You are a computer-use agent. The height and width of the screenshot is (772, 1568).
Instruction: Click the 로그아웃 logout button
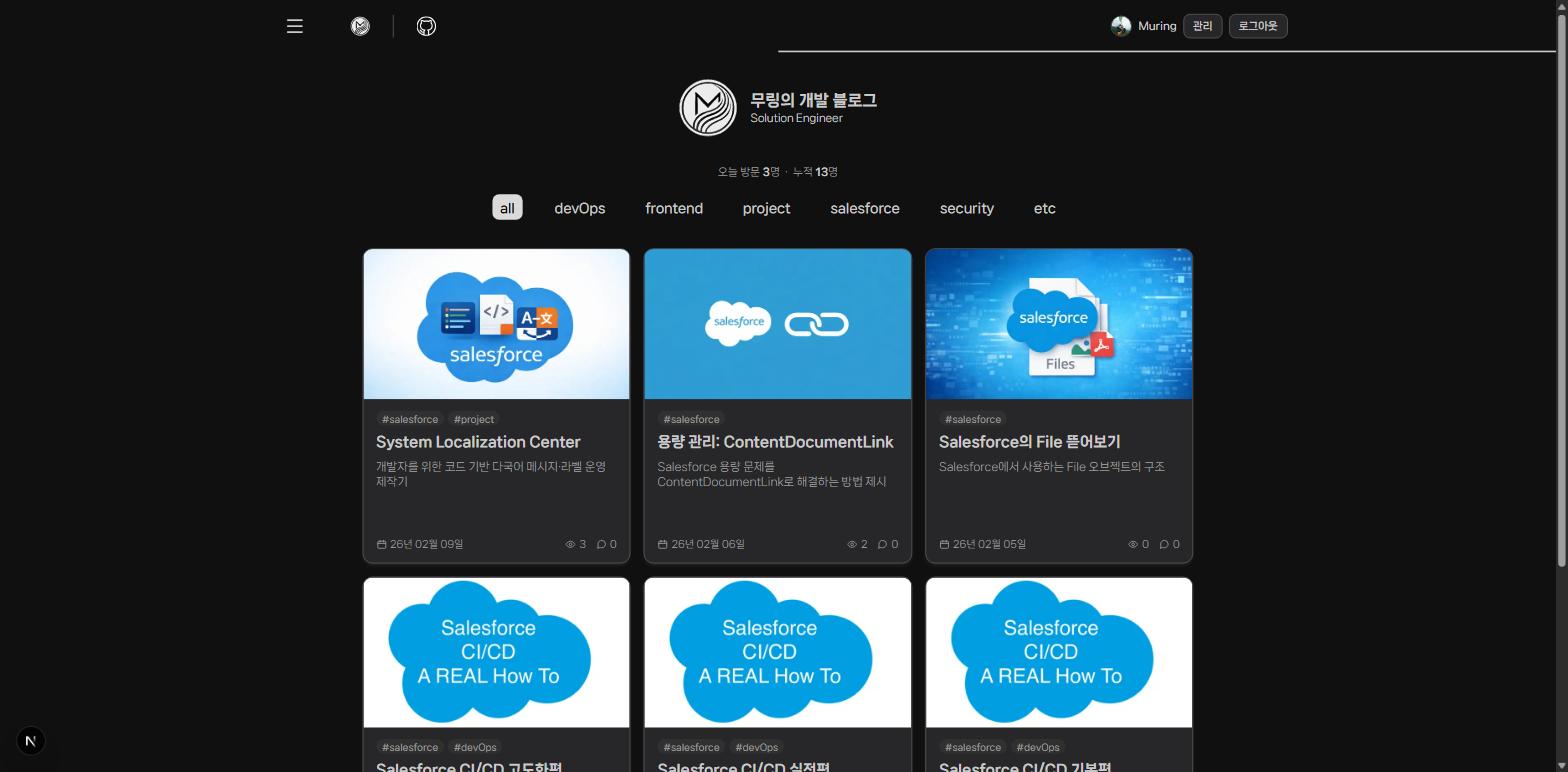(x=1258, y=26)
